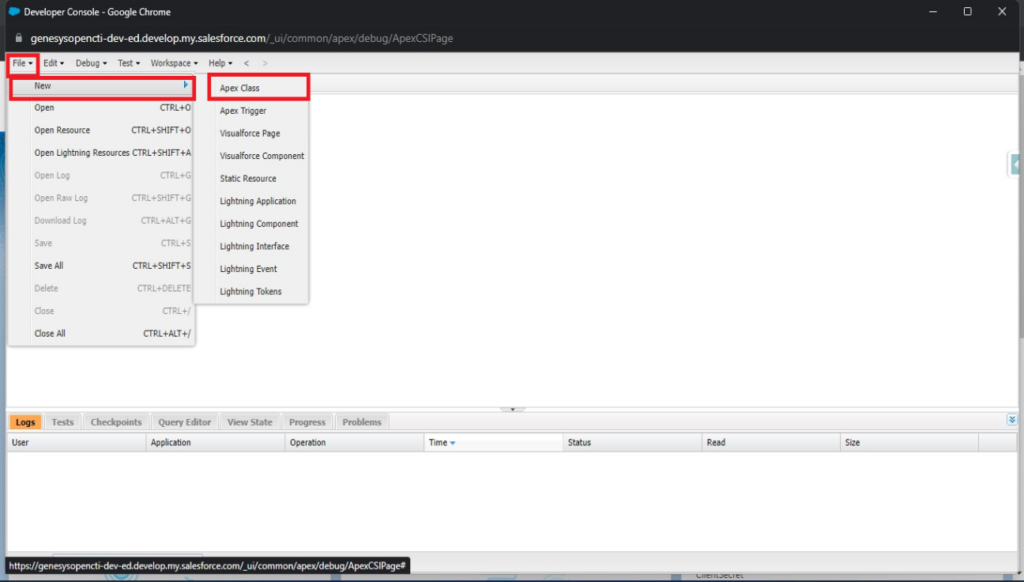This screenshot has width=1024, height=582.
Task: Switch to the Tests tab
Action: click(62, 421)
